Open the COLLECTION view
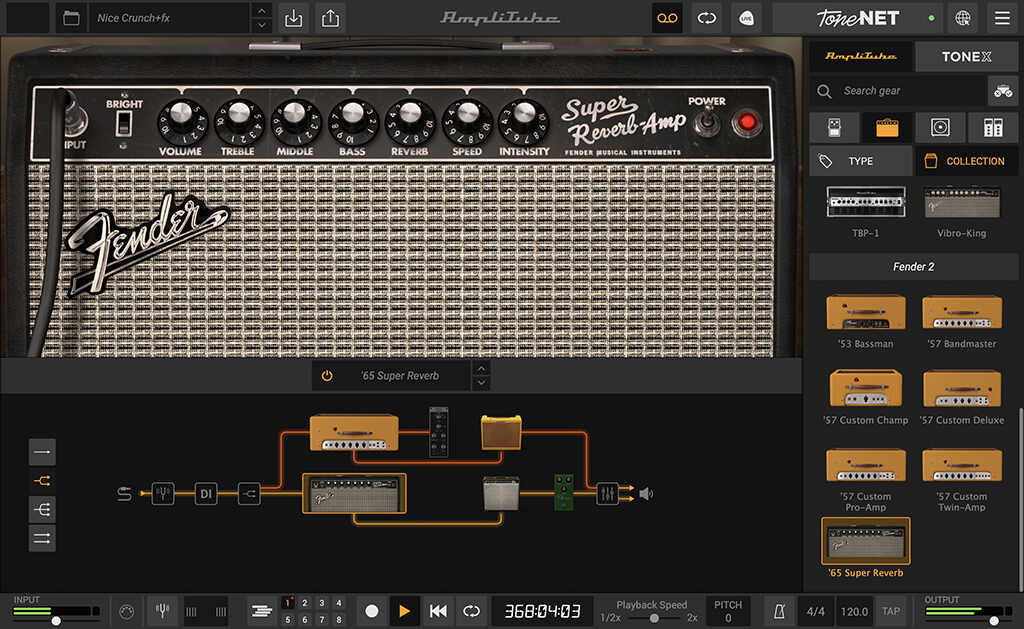The image size is (1024, 629). coord(966,160)
